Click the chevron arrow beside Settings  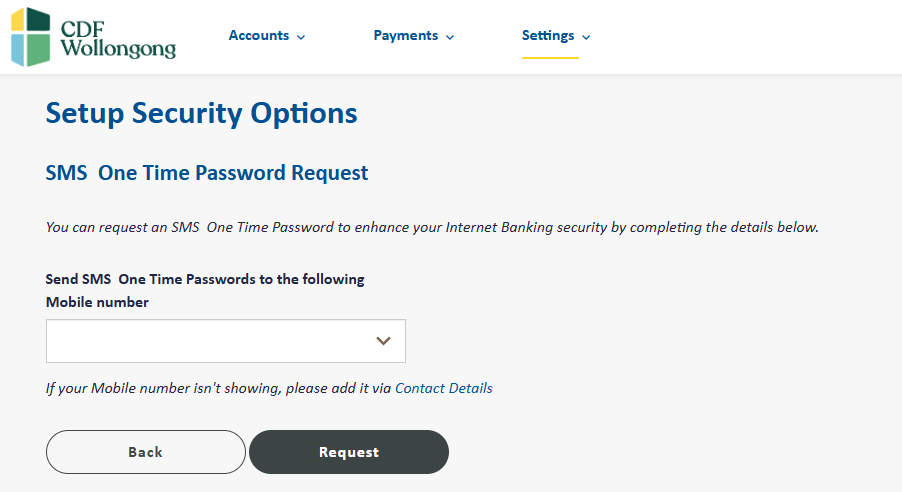click(x=586, y=37)
